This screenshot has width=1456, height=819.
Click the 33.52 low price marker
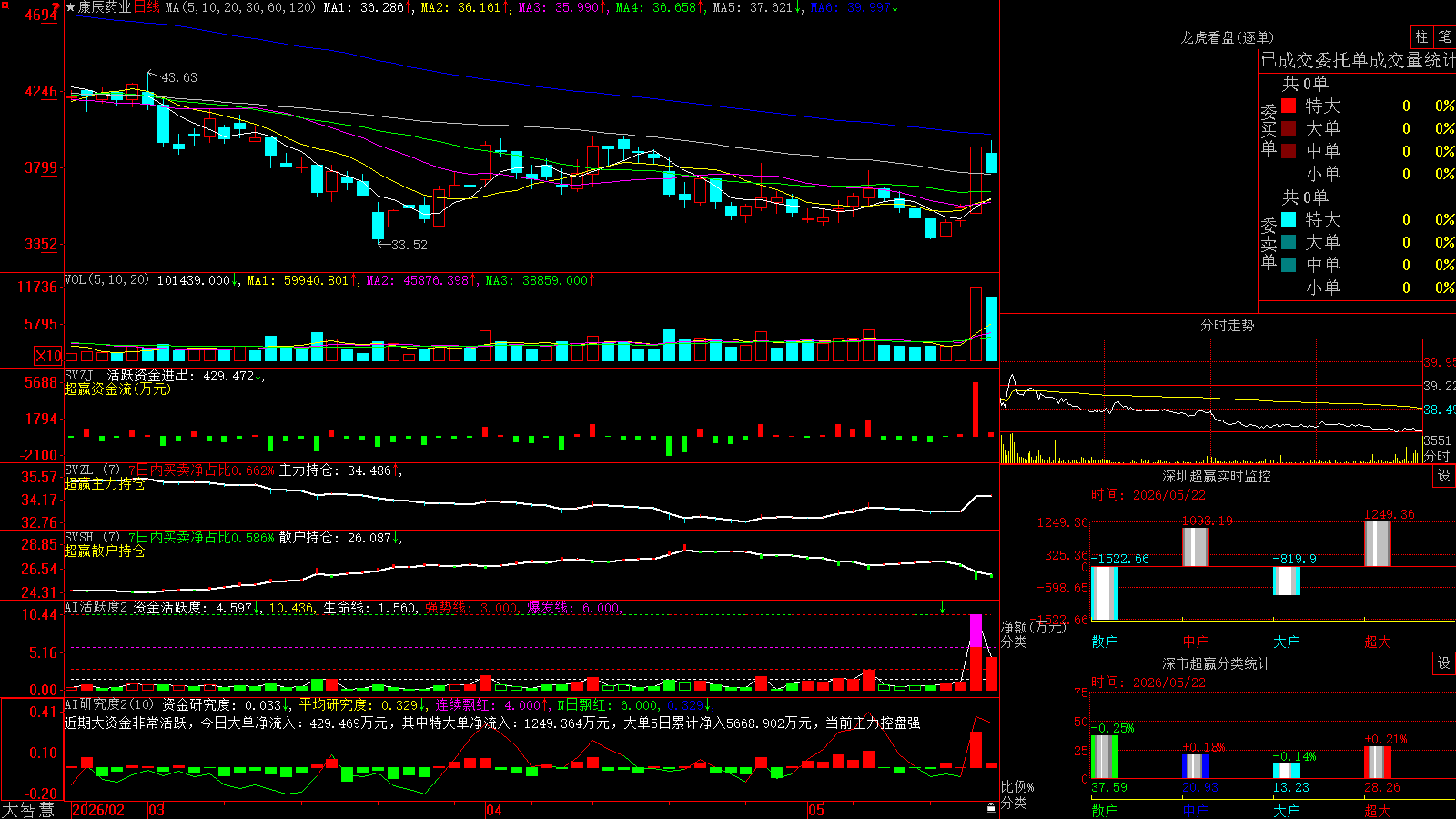click(x=409, y=245)
